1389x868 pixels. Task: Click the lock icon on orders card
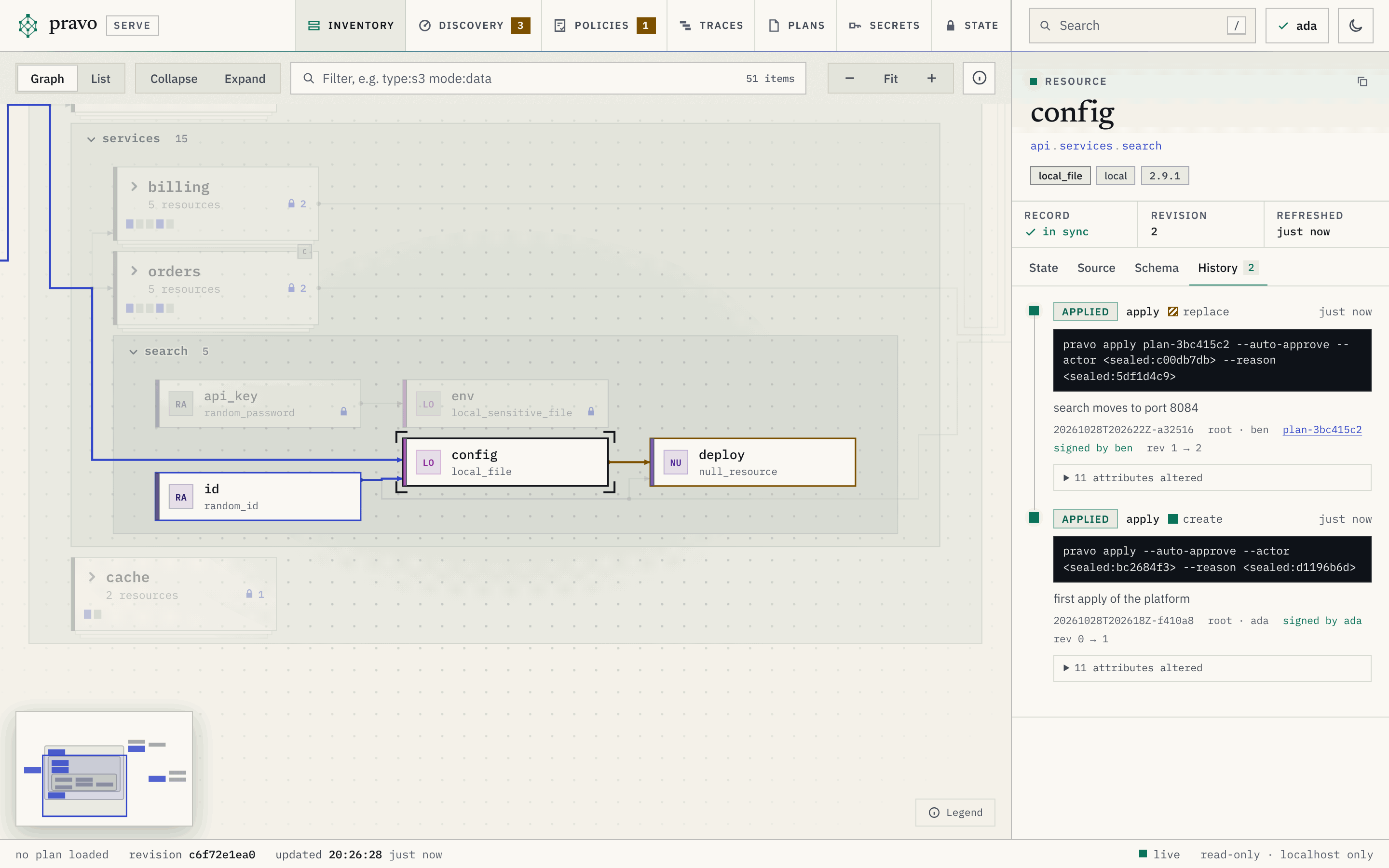[291, 288]
